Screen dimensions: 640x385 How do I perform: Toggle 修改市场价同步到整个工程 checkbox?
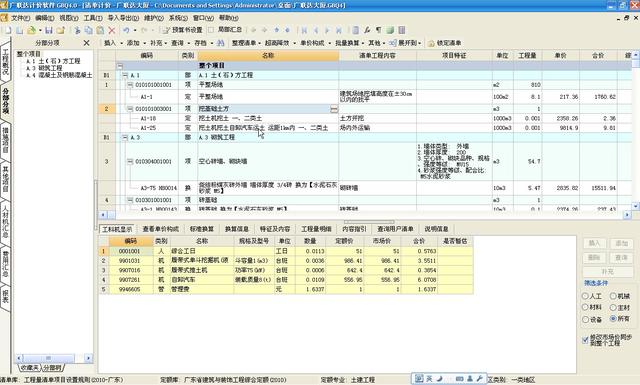(585, 340)
